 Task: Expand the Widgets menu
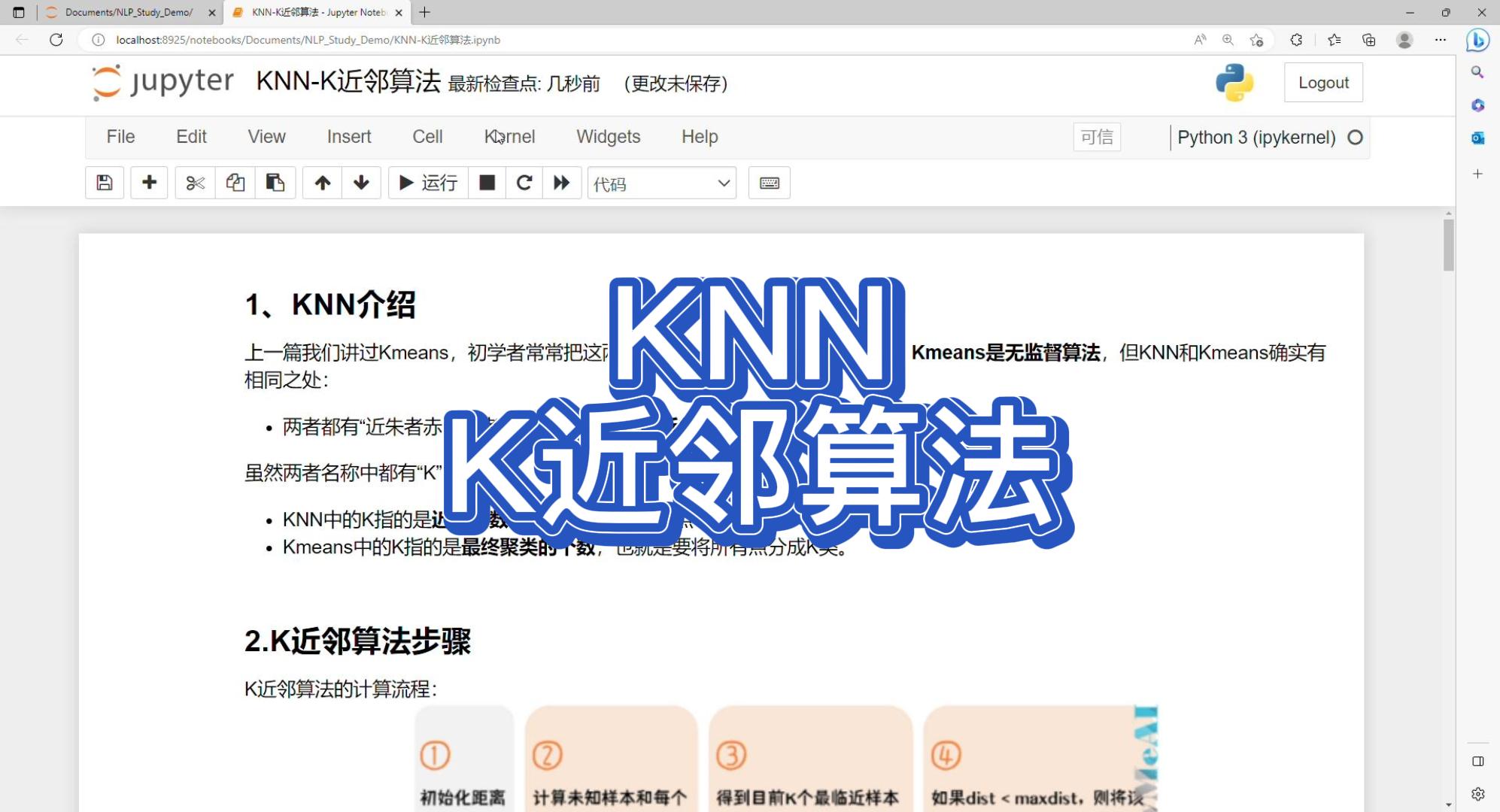coord(608,137)
